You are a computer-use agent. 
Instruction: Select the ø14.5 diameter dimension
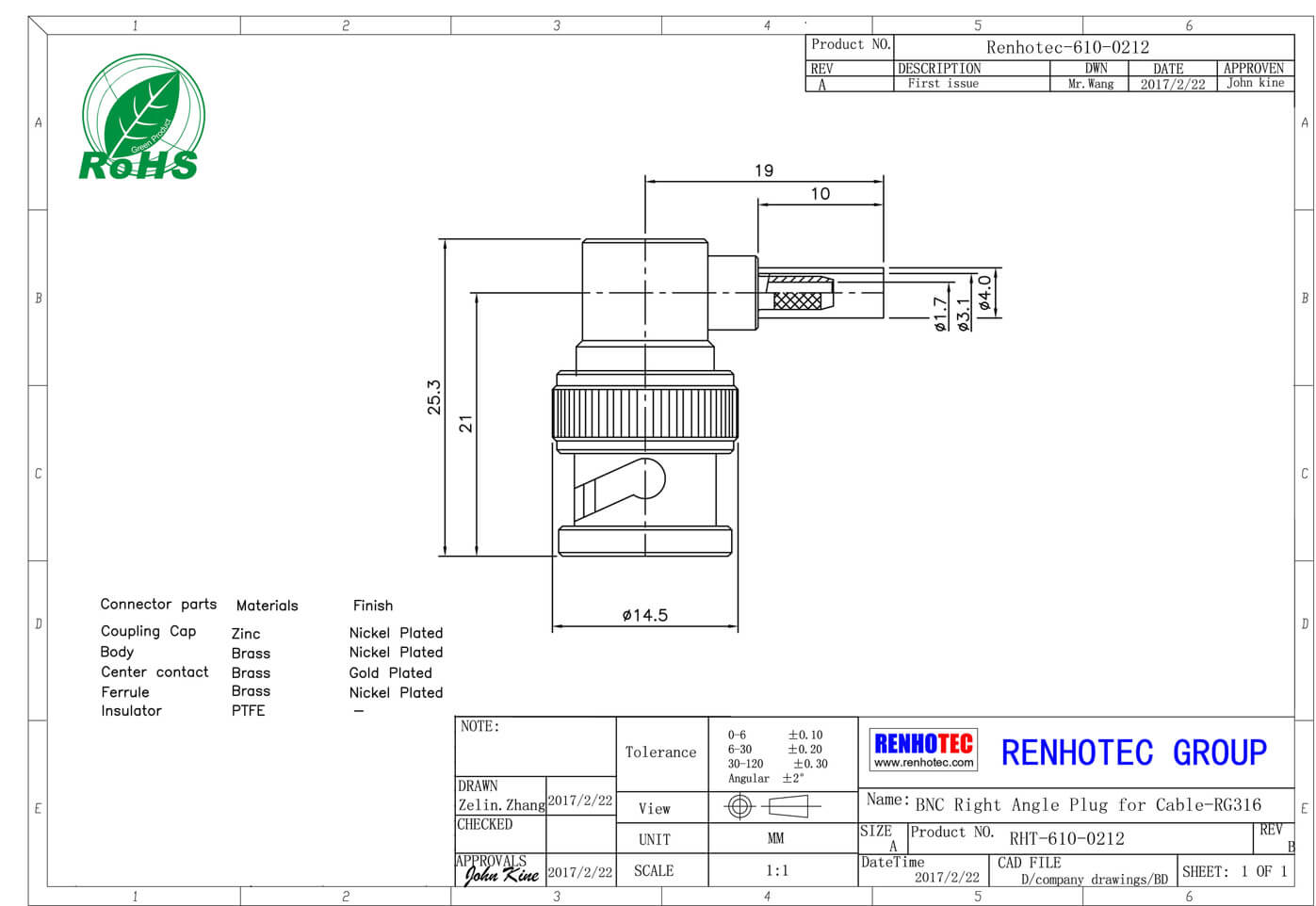(644, 615)
